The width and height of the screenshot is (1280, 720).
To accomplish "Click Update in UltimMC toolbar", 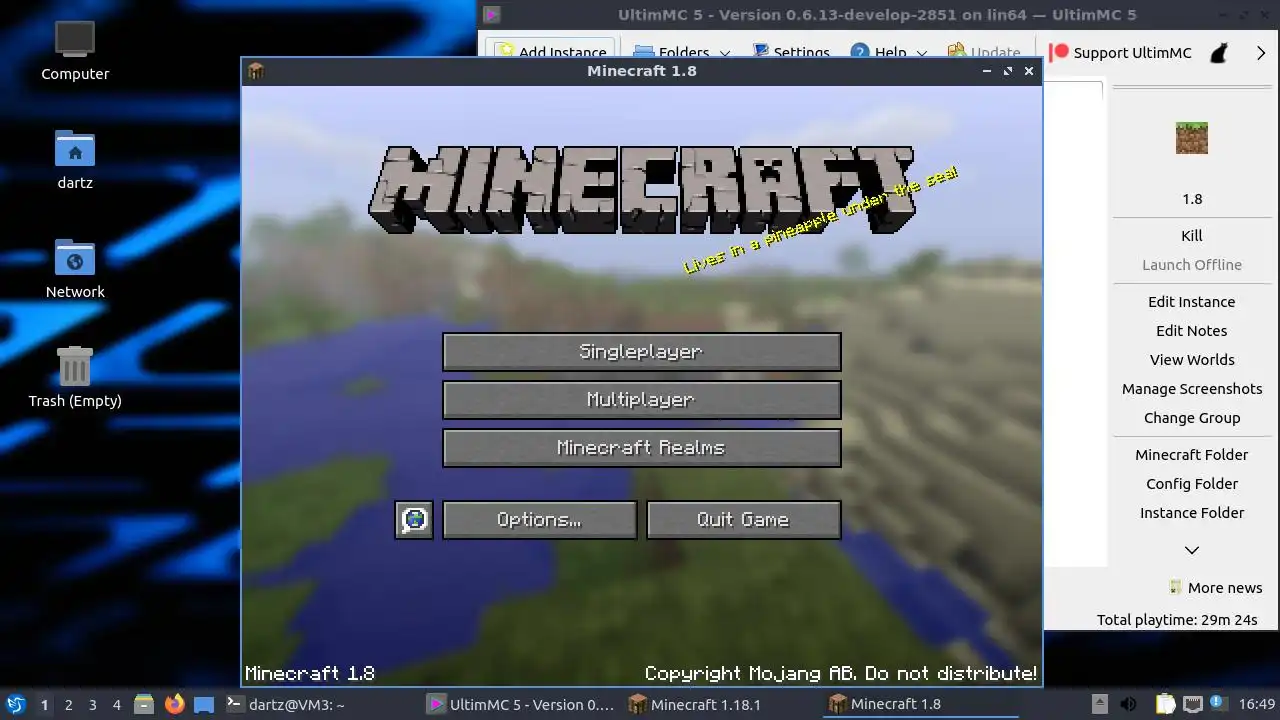I will tap(984, 53).
